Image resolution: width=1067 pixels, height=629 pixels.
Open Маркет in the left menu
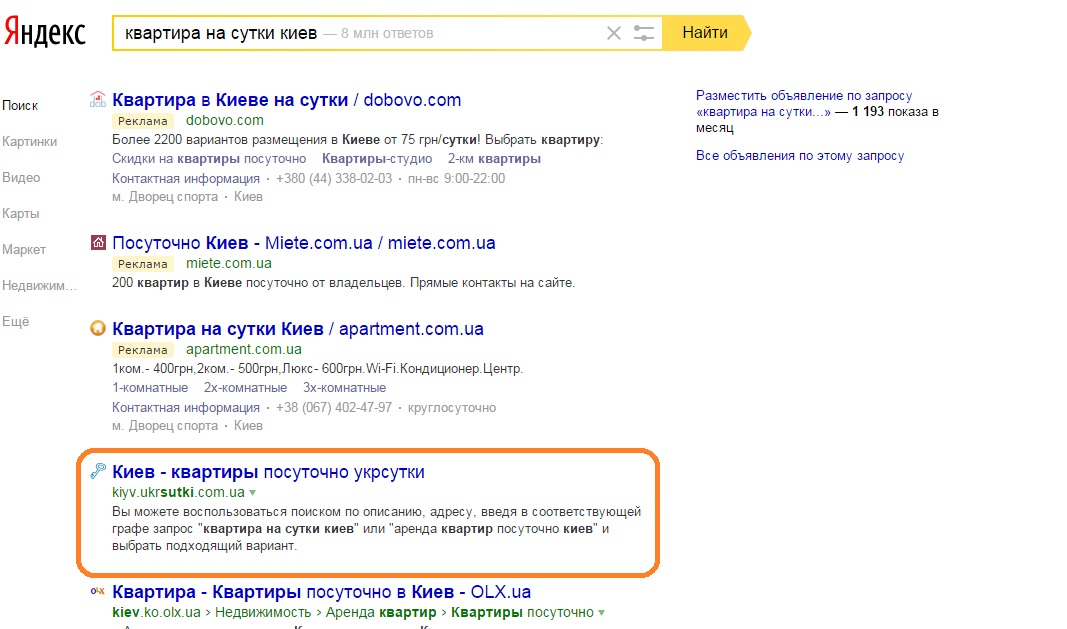coord(24,250)
